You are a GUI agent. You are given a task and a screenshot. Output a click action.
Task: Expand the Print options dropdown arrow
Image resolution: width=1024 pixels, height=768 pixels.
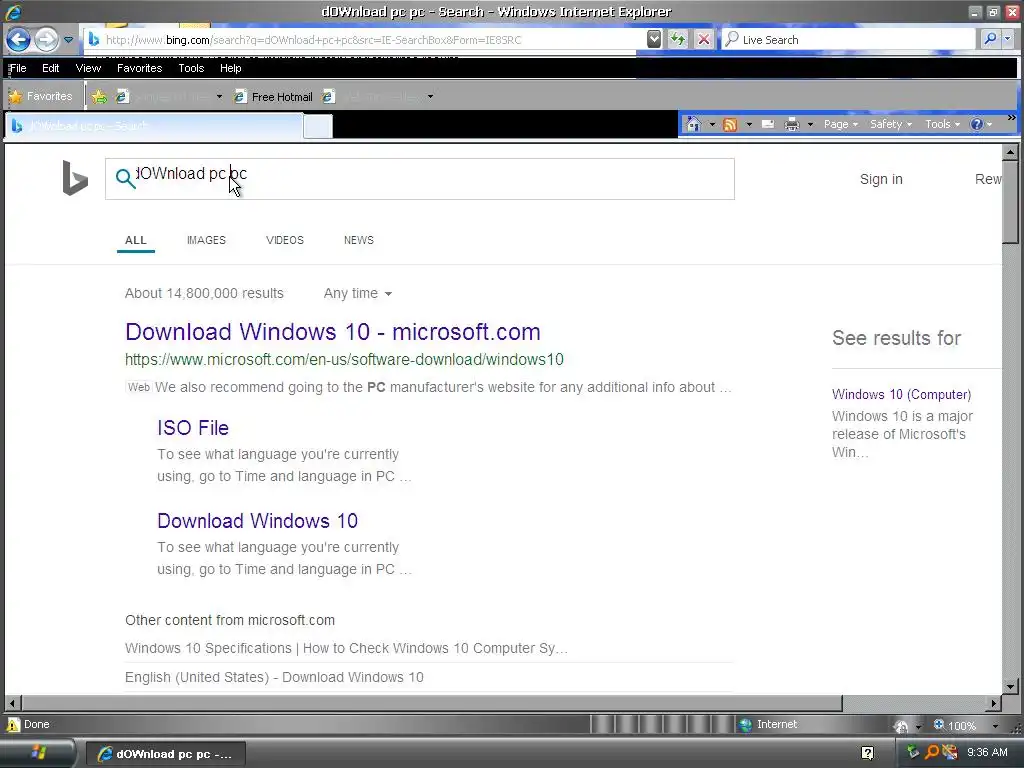810,124
